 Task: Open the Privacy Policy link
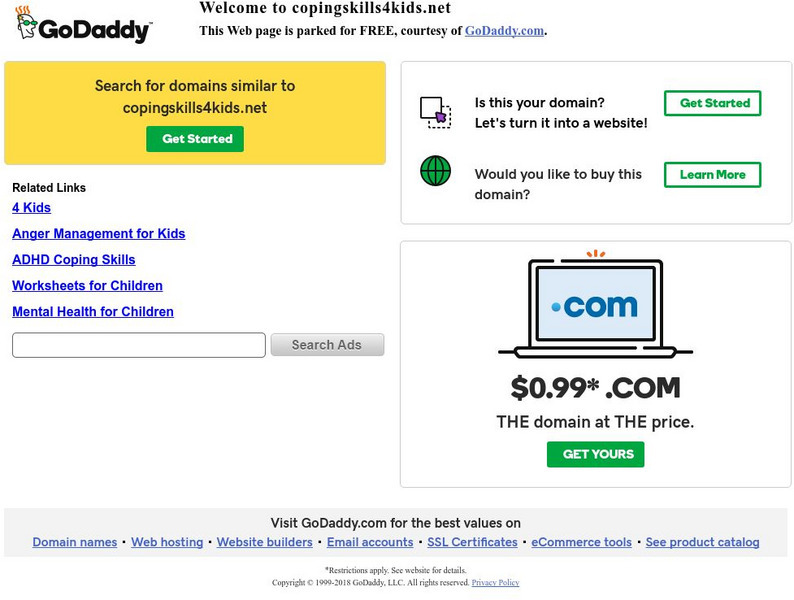click(495, 582)
